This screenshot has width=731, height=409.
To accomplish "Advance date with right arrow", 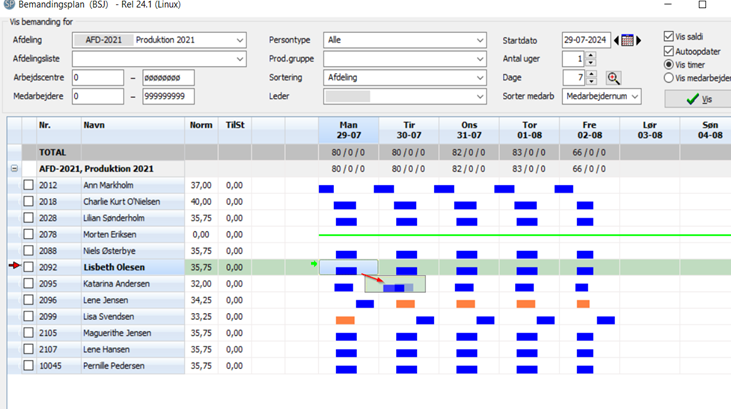I will pyautogui.click(x=641, y=41).
